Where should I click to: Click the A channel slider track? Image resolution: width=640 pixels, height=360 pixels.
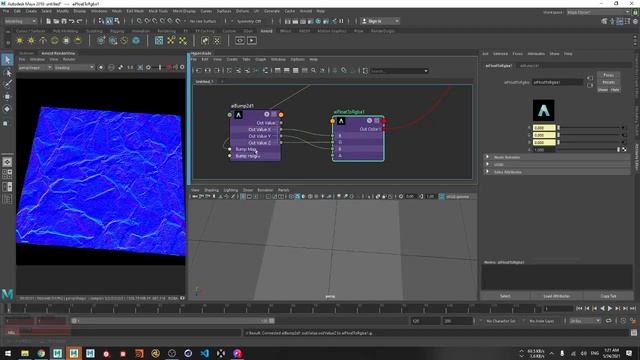tap(589, 150)
